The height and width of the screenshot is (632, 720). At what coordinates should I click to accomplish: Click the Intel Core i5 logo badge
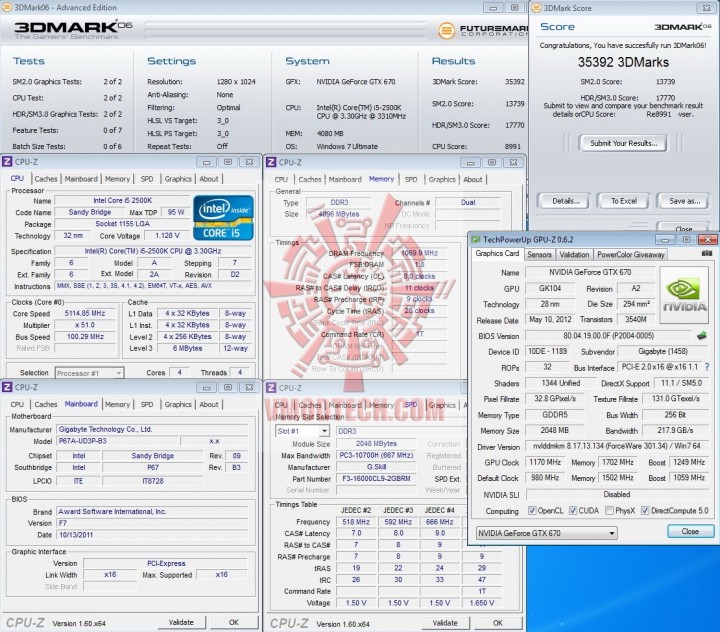(x=223, y=218)
